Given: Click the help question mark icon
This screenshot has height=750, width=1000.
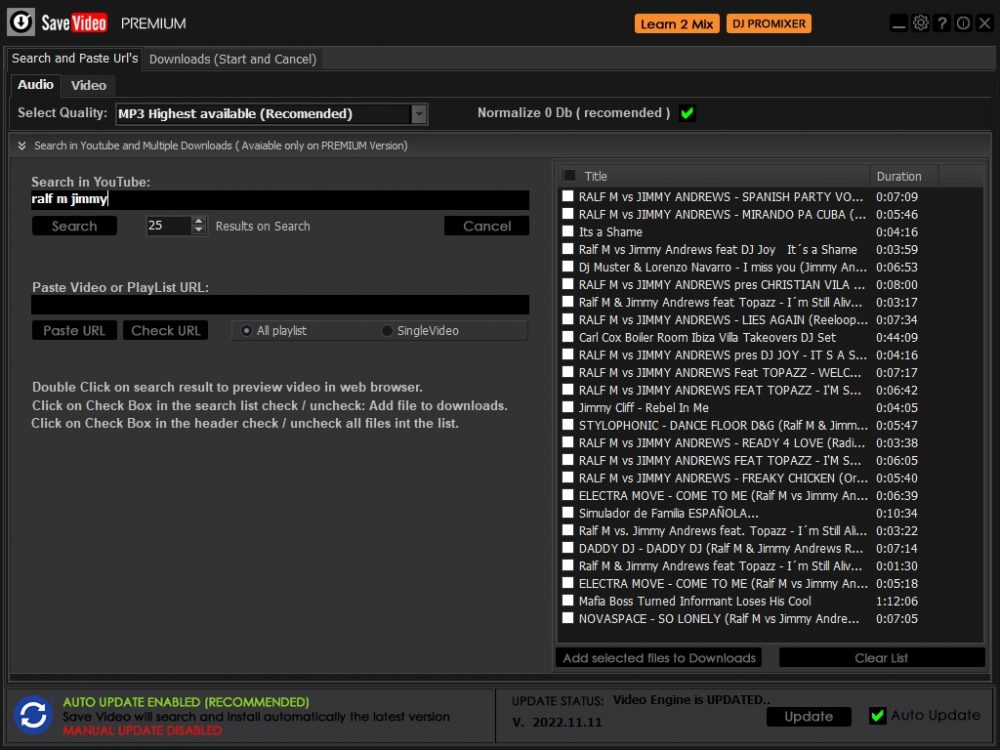Looking at the screenshot, I should coord(942,23).
